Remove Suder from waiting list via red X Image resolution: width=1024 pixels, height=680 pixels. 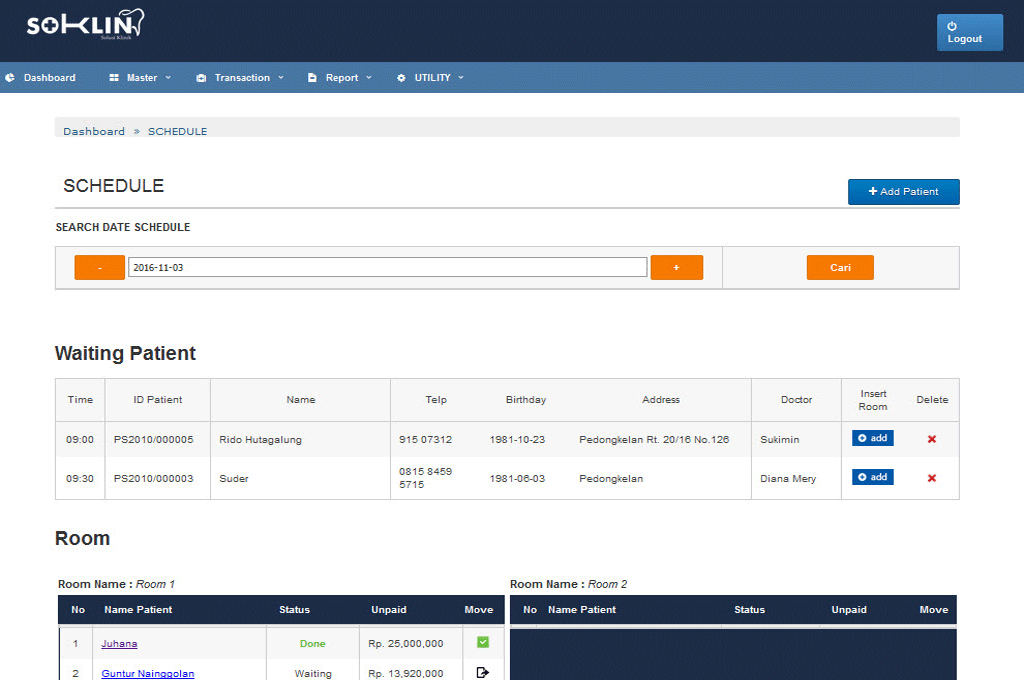click(932, 478)
